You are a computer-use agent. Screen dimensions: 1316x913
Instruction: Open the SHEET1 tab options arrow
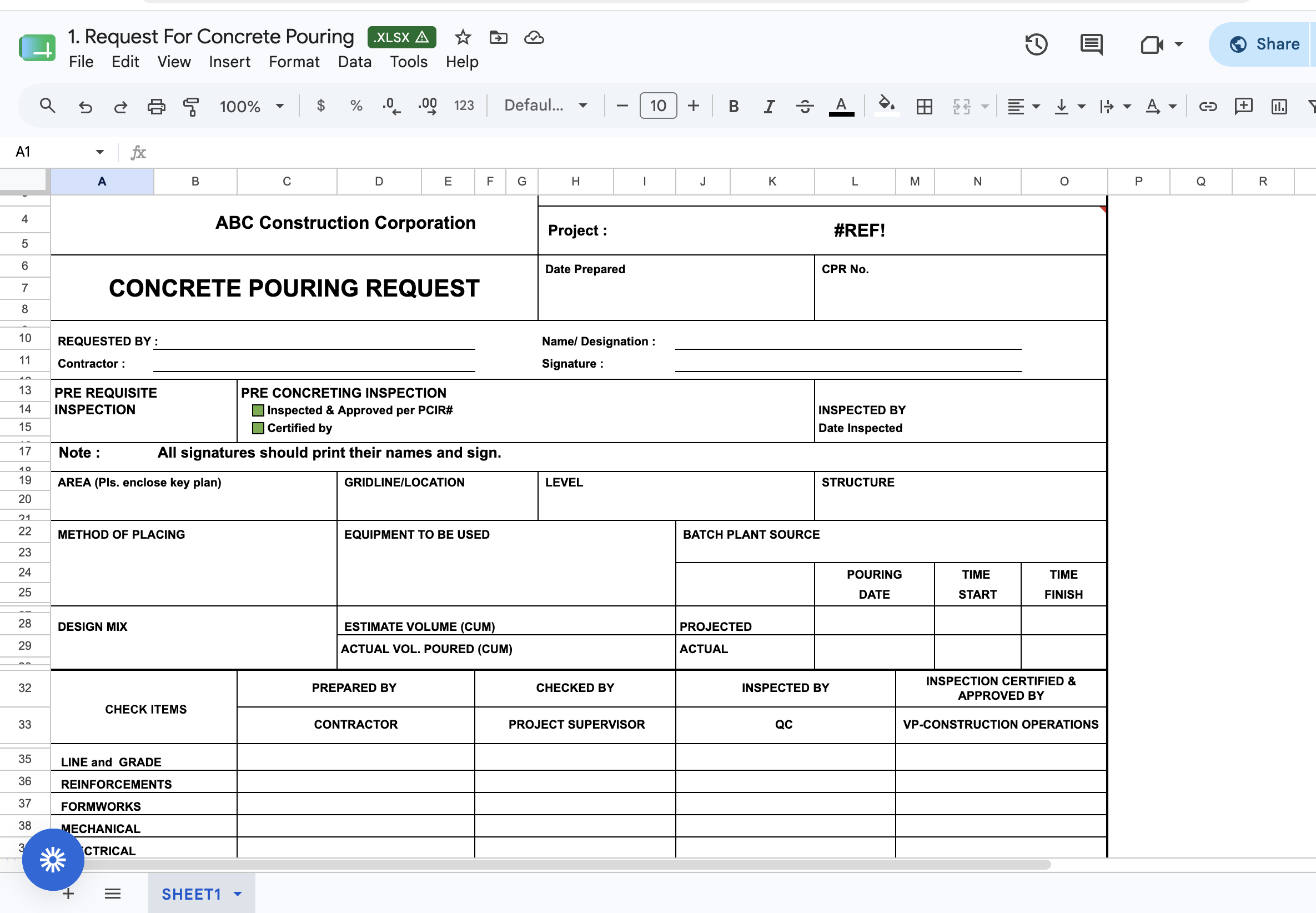point(238,894)
